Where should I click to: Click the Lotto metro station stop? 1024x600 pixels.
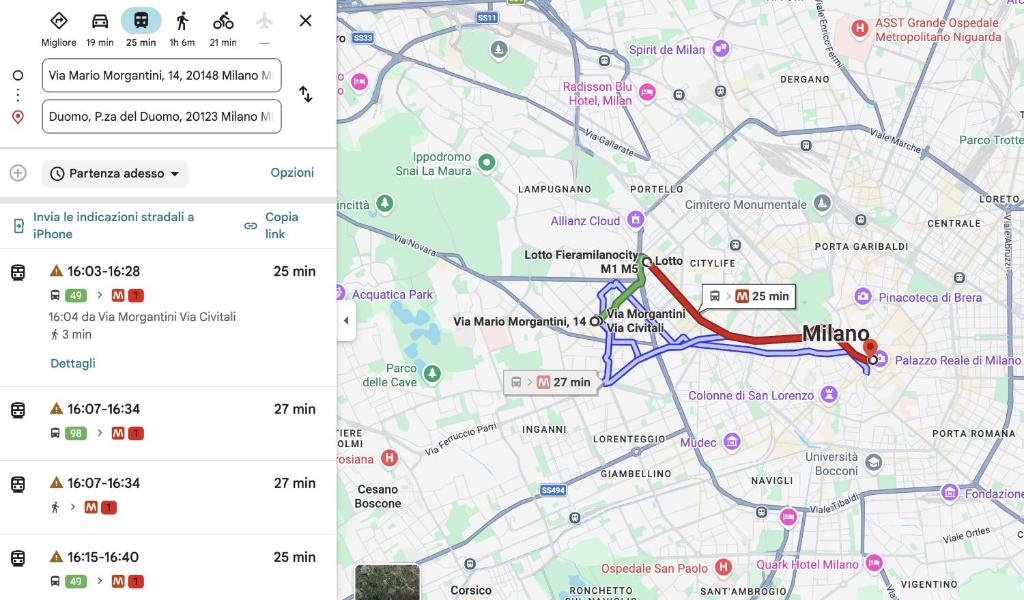[x=647, y=262]
